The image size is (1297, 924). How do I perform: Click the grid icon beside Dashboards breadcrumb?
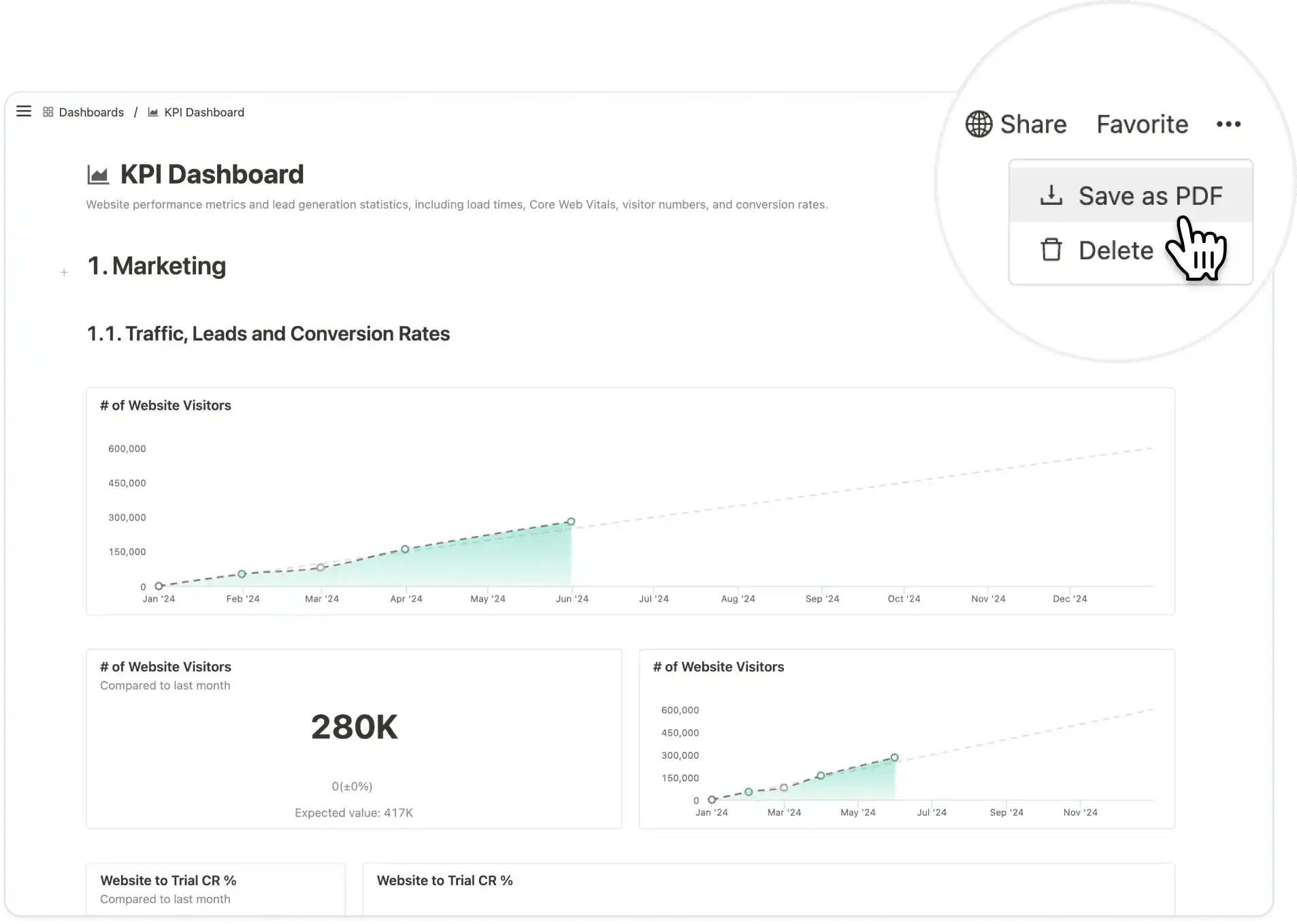coord(48,112)
